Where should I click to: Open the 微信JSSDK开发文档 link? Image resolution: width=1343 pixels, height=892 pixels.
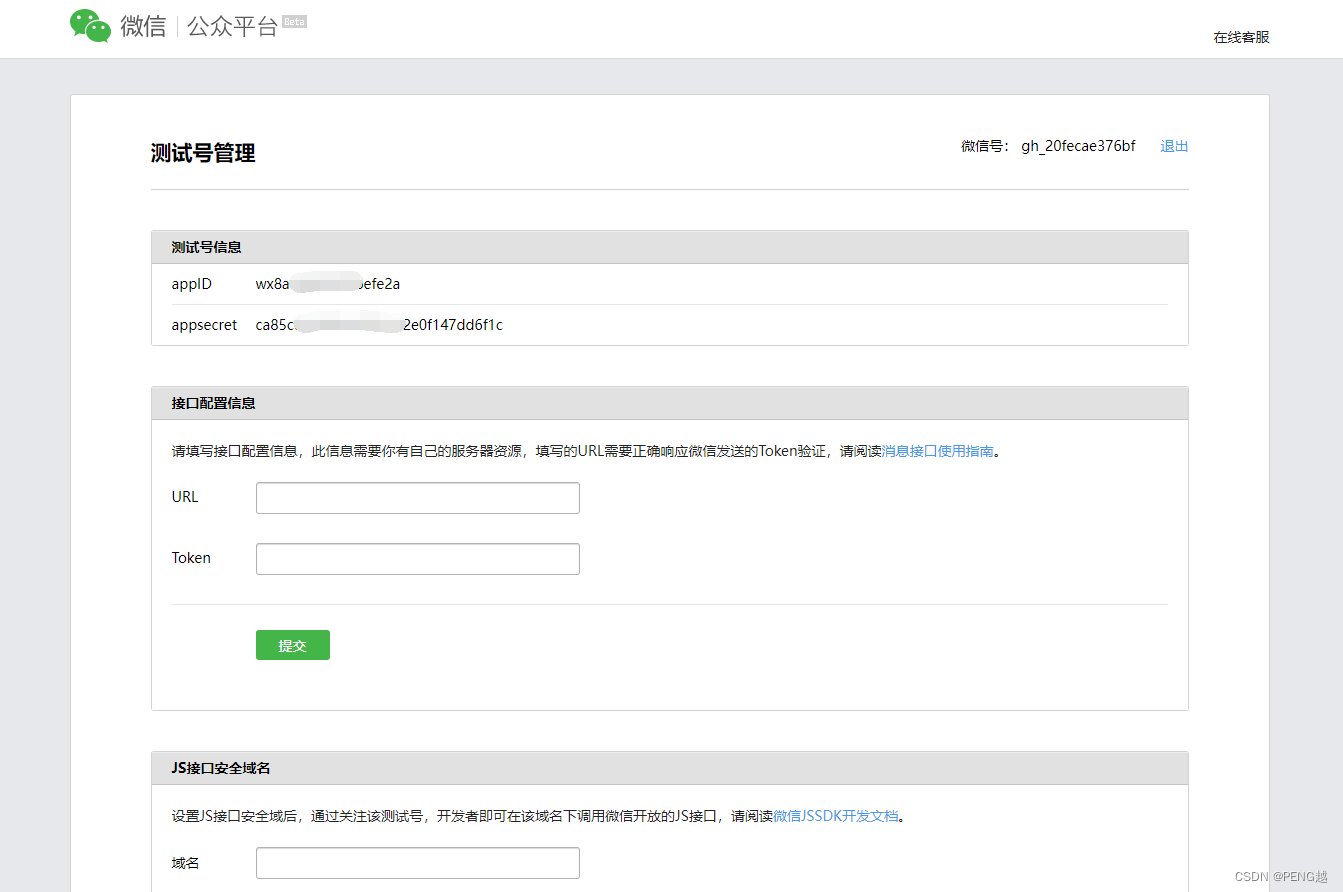(836, 816)
